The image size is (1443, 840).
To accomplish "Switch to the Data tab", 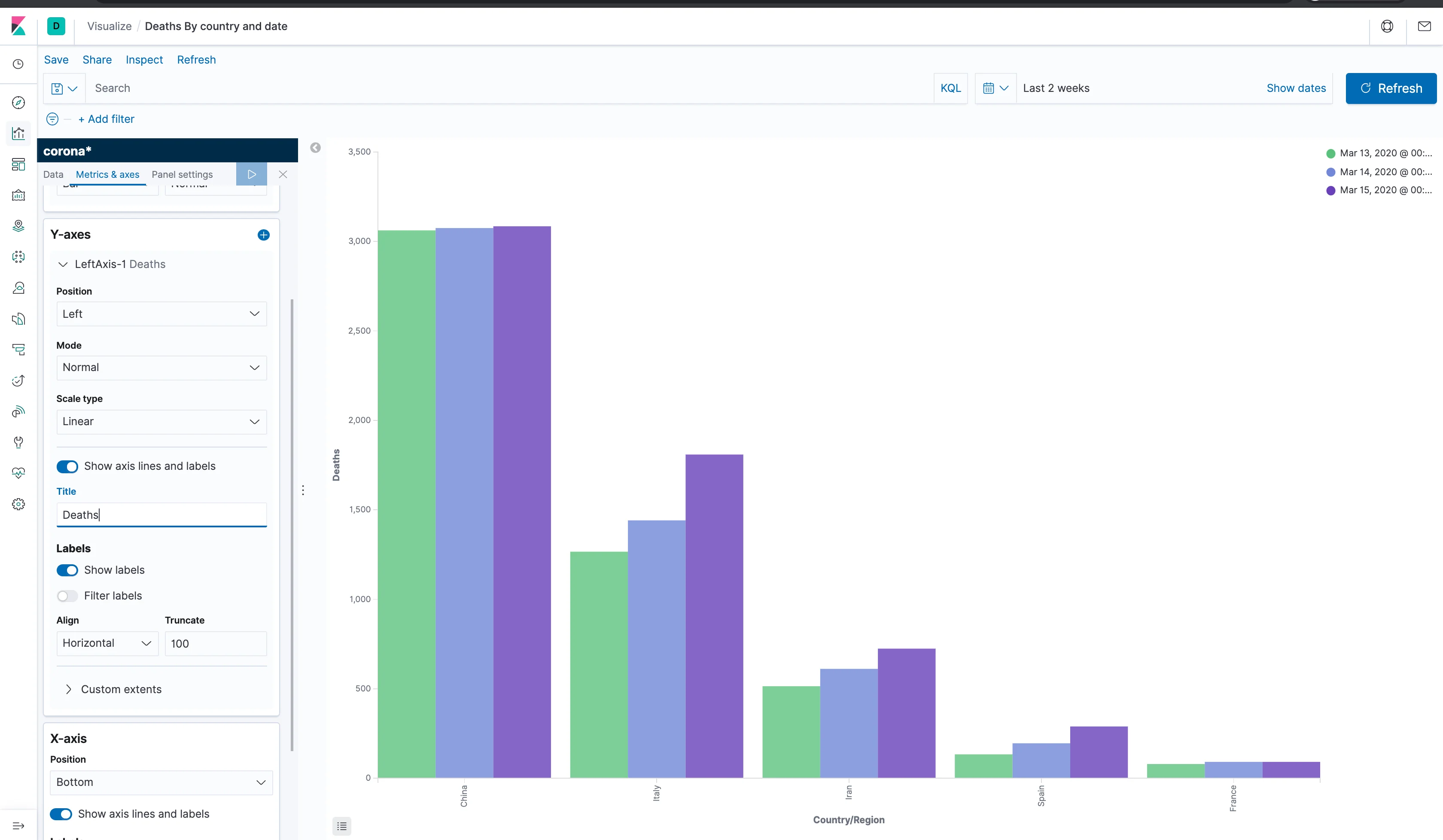I will (x=53, y=174).
